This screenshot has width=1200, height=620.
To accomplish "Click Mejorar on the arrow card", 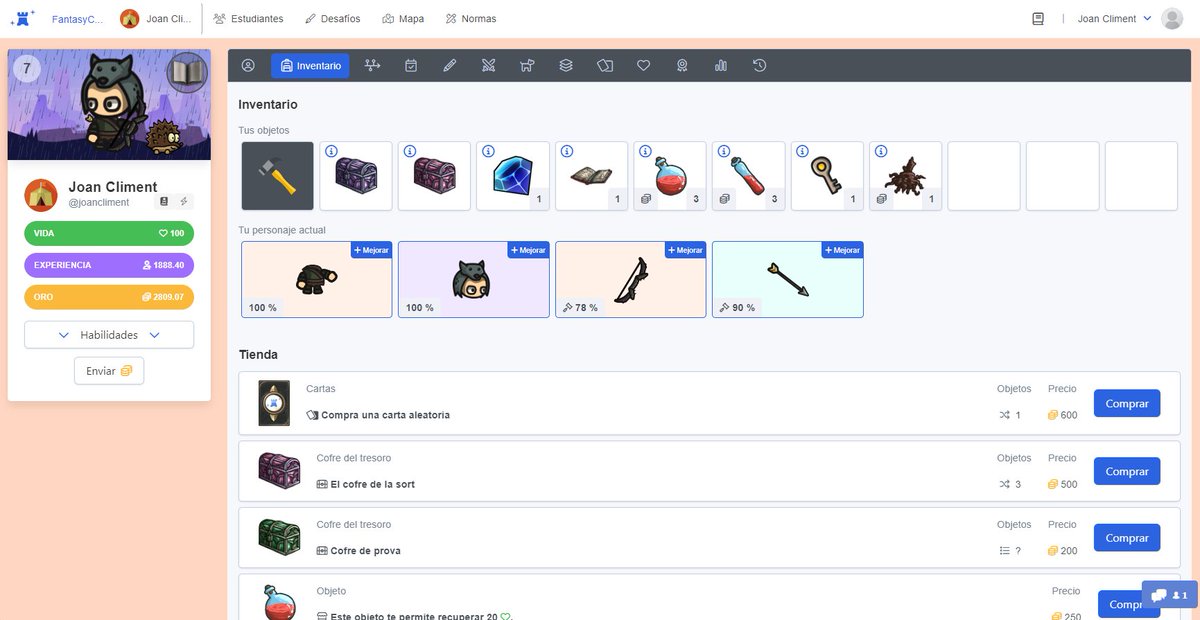I will (842, 250).
